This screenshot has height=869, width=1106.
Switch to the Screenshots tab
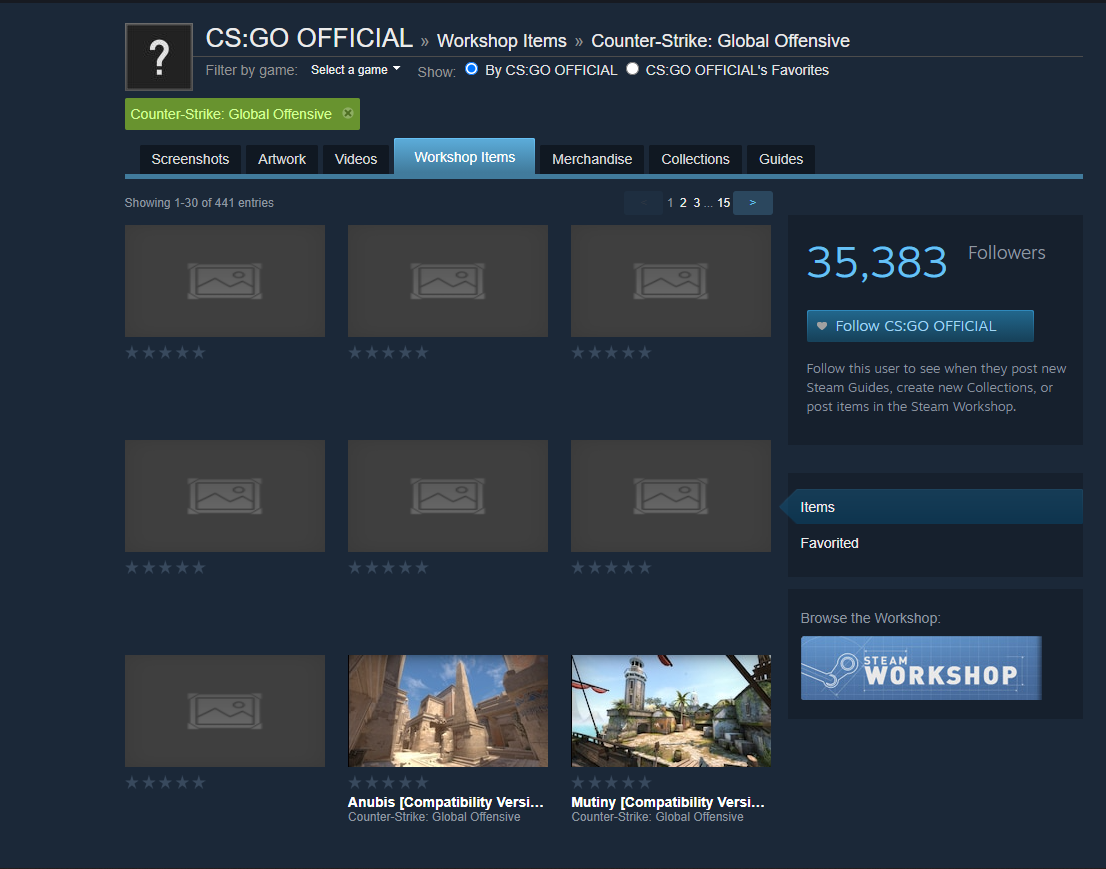click(190, 159)
